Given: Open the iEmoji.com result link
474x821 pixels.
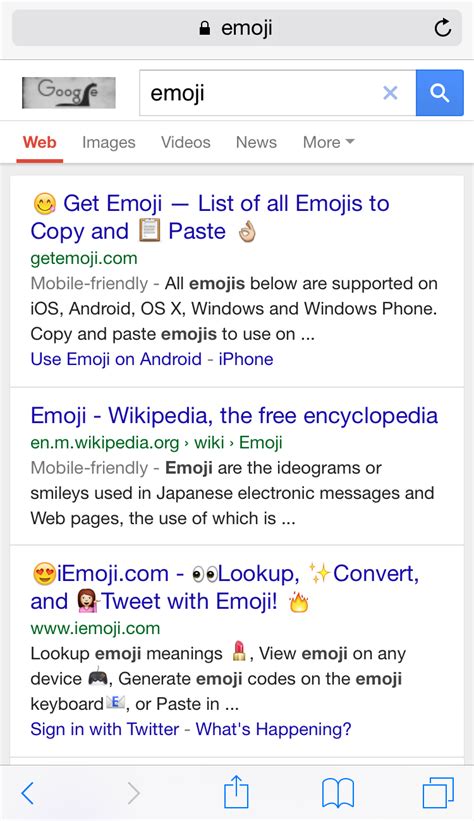Looking at the screenshot, I should point(225,587).
